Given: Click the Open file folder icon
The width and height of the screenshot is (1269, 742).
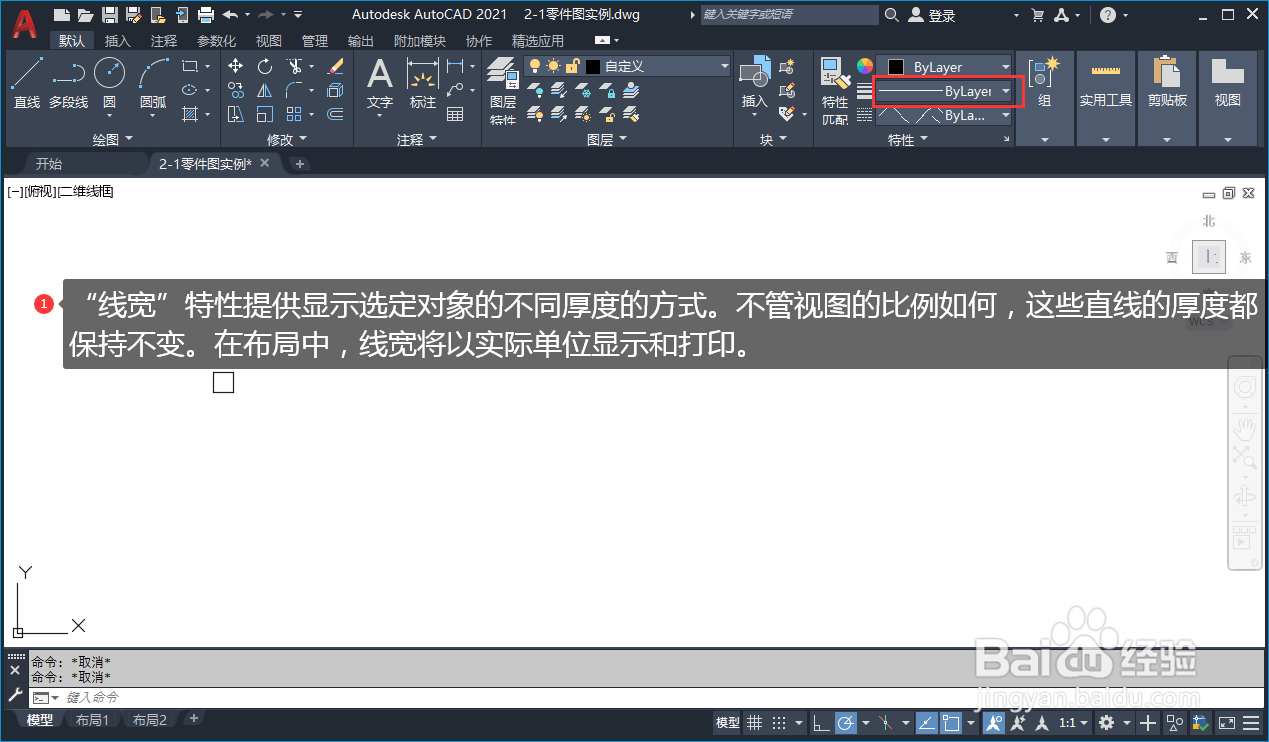Looking at the screenshot, I should point(85,14).
